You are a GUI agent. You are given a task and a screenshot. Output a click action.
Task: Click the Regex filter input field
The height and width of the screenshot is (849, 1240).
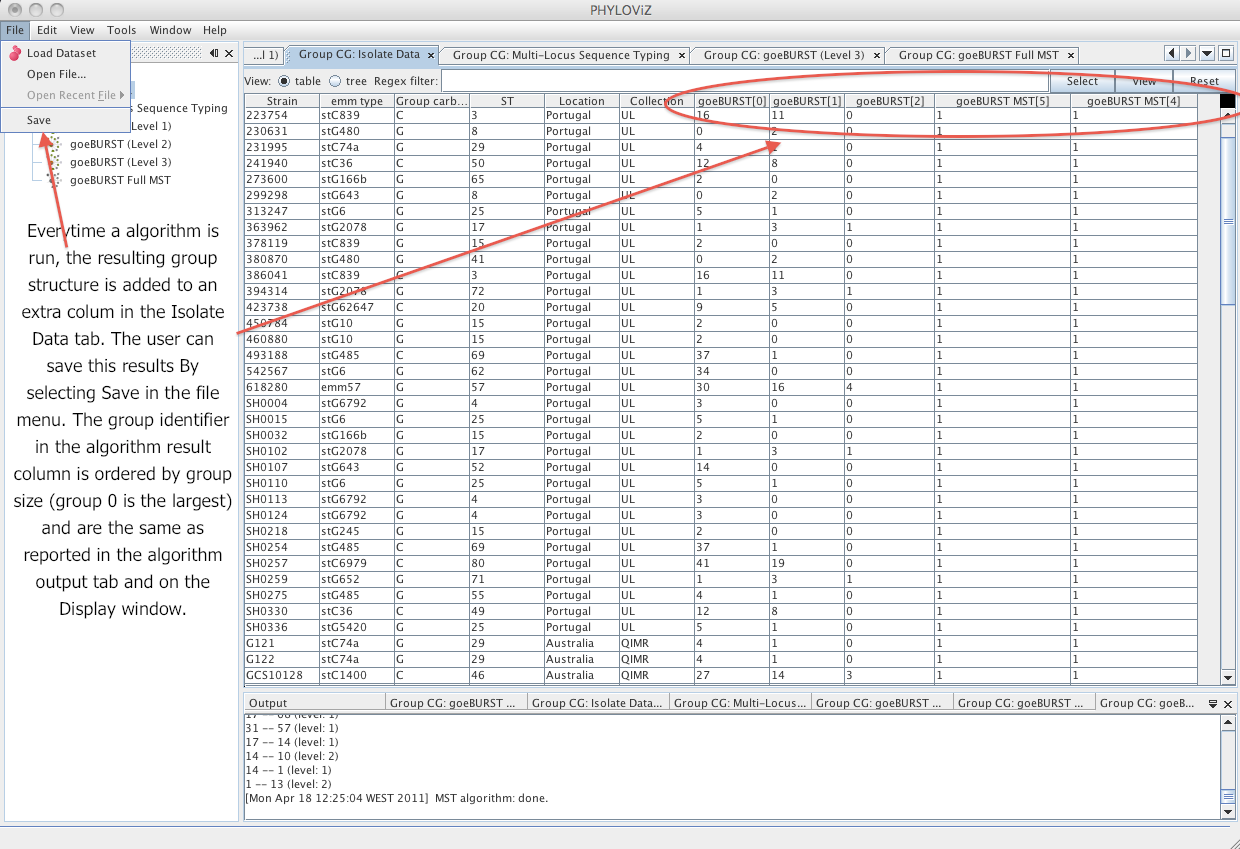745,81
